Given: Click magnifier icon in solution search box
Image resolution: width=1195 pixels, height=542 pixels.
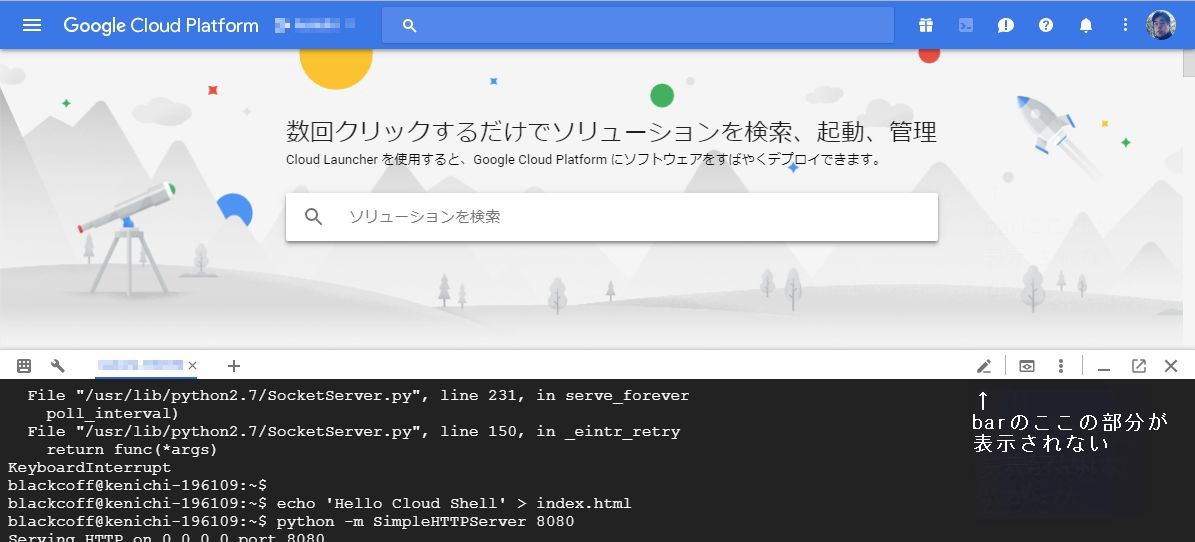Looking at the screenshot, I should tap(313, 216).
